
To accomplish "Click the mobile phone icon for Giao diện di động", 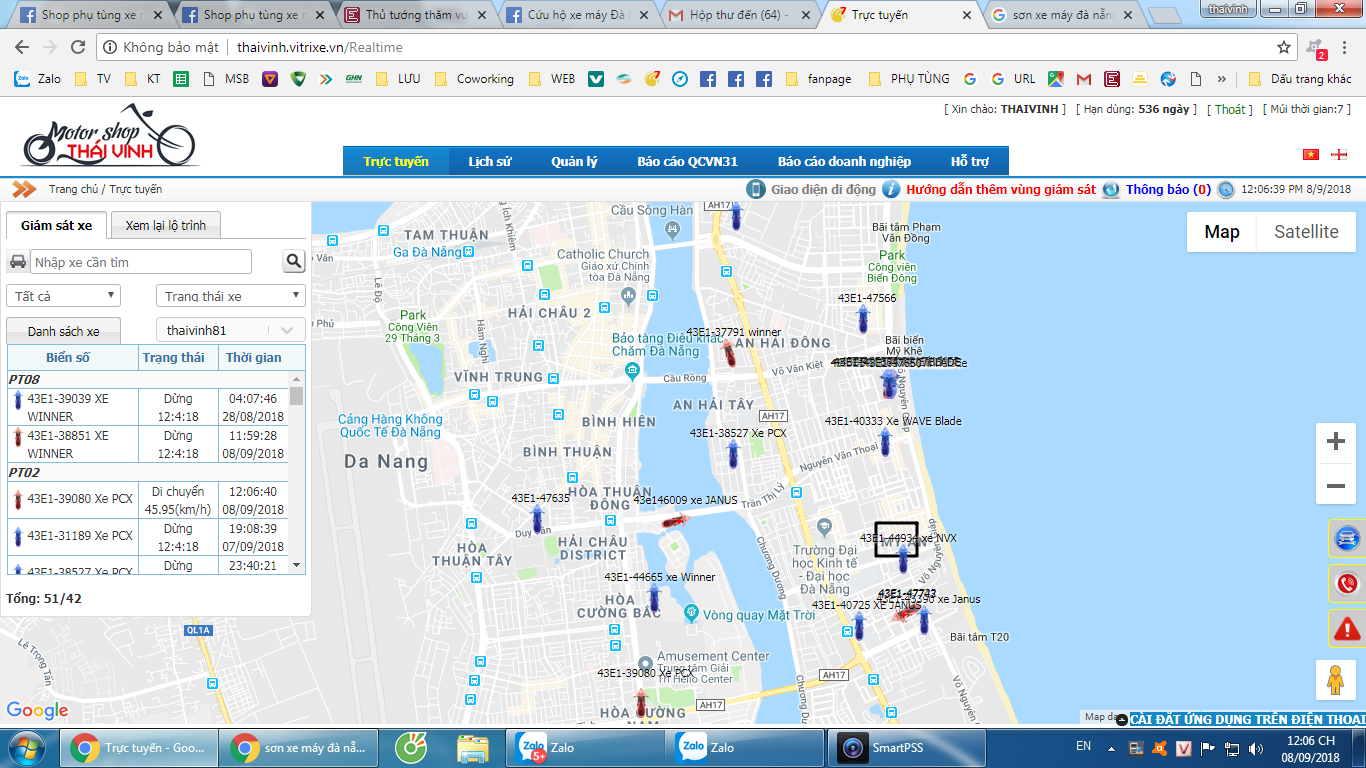I will tap(757, 189).
